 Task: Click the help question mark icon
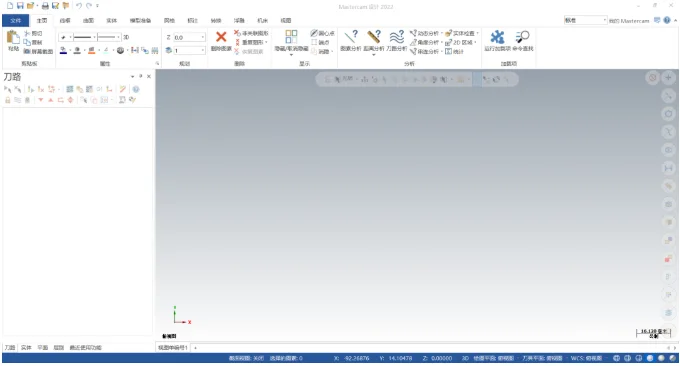[667, 20]
